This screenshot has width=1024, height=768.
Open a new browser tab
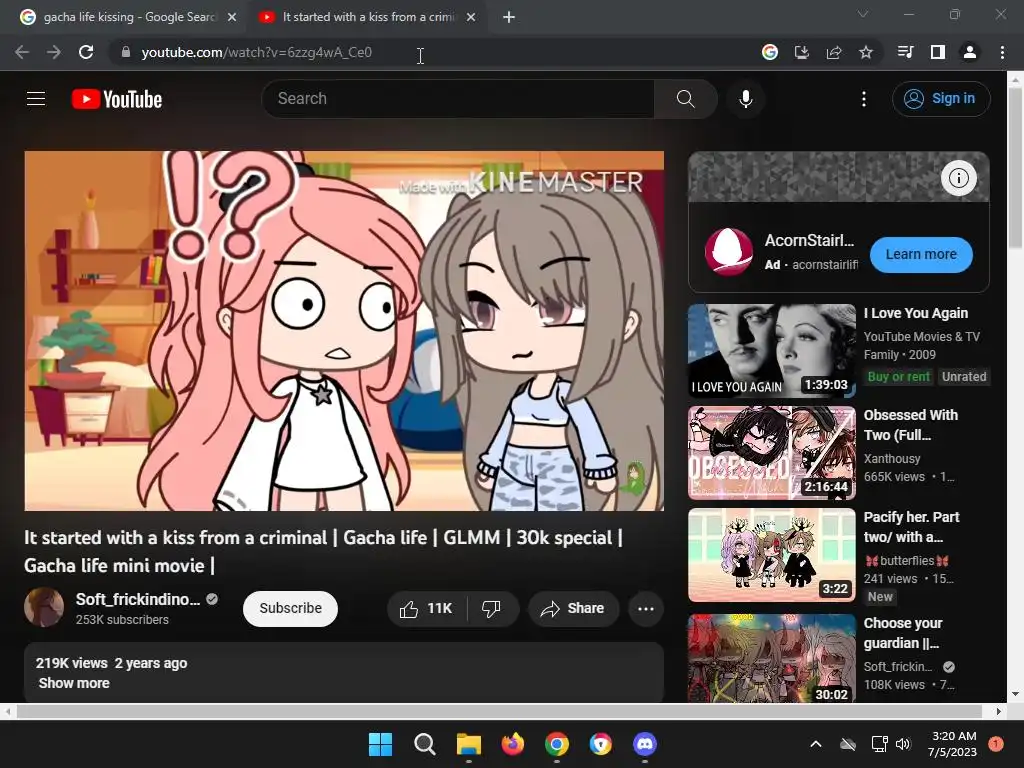[x=509, y=18]
